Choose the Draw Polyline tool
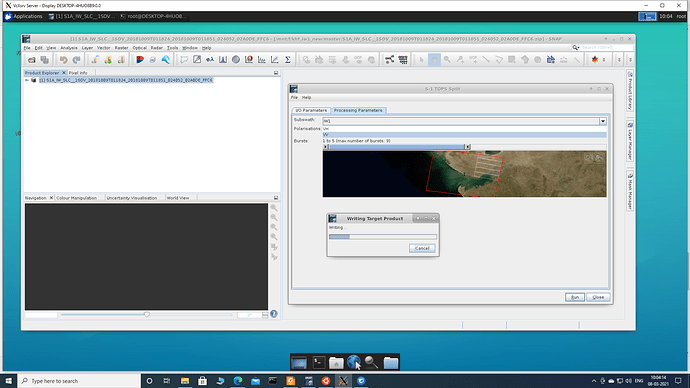 coord(499,60)
